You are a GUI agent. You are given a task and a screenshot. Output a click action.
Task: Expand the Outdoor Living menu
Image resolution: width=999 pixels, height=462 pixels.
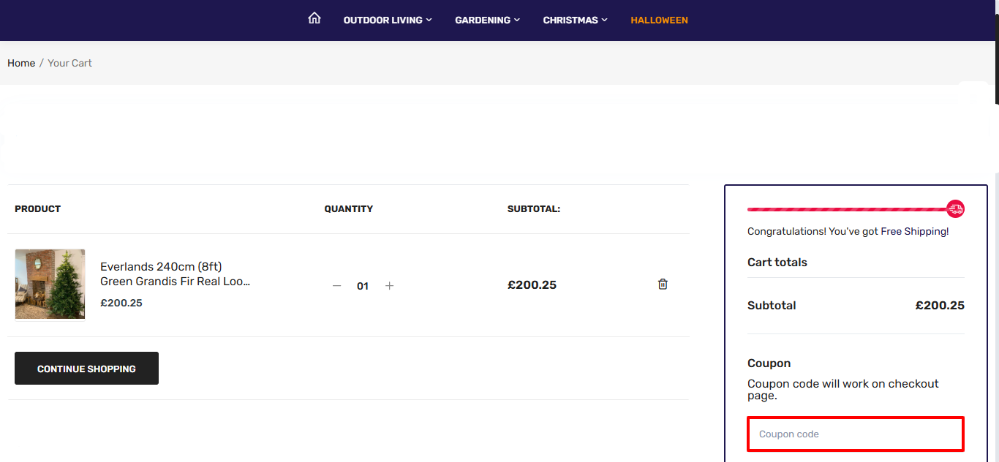pyautogui.click(x=387, y=20)
